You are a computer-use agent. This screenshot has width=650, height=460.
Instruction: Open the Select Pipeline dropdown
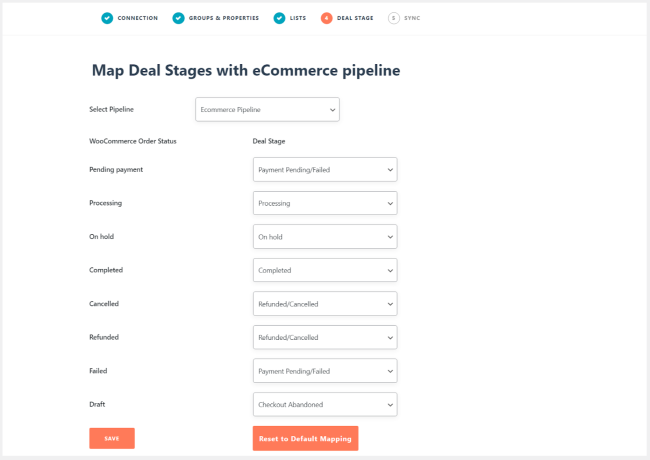pyautogui.click(x=267, y=109)
